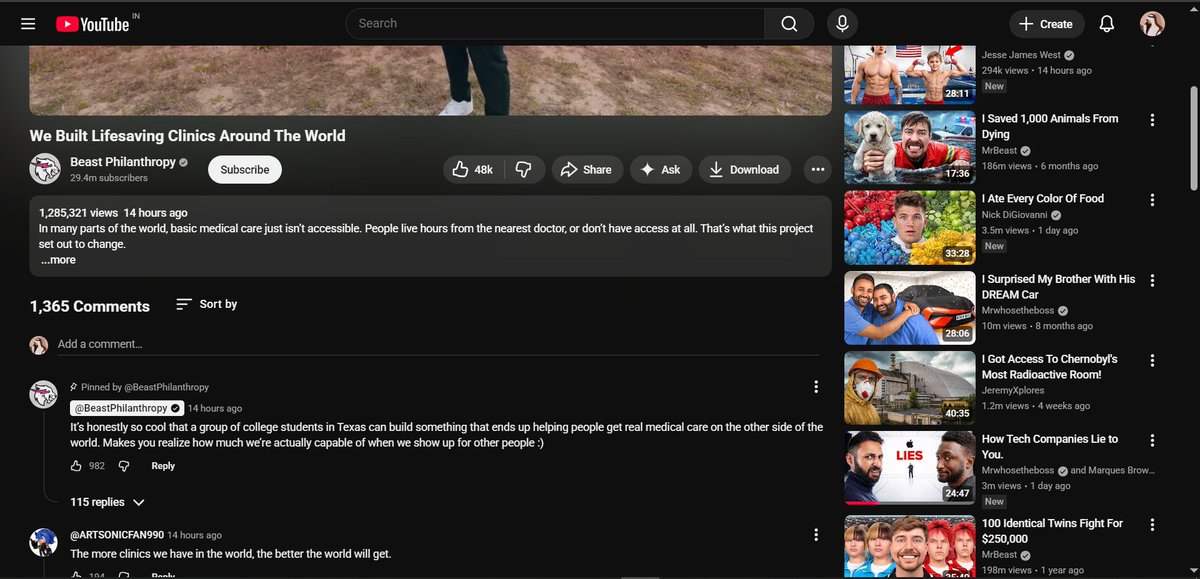This screenshot has width=1200, height=579.
Task: Click the search magnifier button
Action: click(790, 24)
